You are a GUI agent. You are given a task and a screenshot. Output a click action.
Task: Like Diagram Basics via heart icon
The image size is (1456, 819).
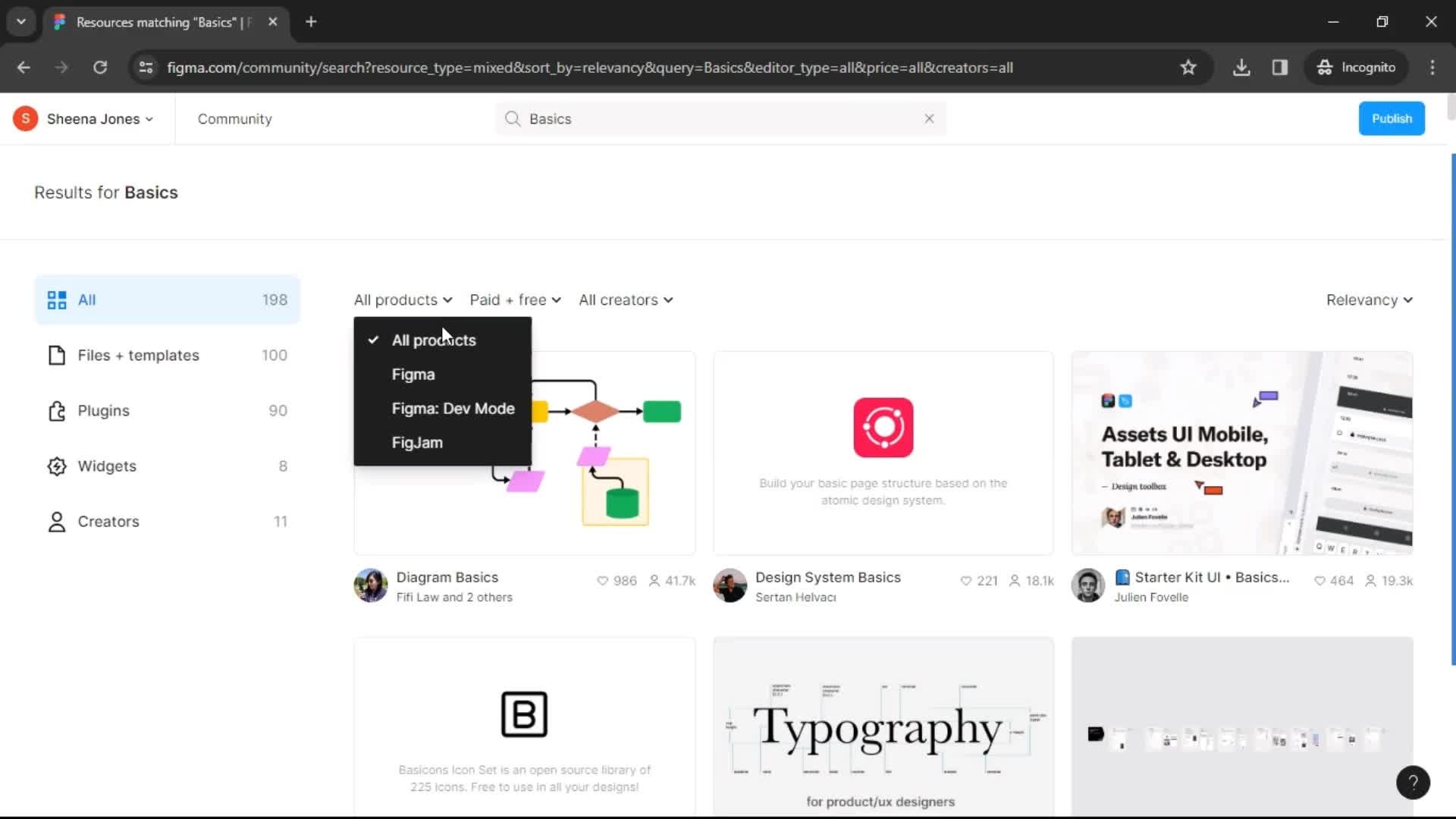[x=602, y=581]
